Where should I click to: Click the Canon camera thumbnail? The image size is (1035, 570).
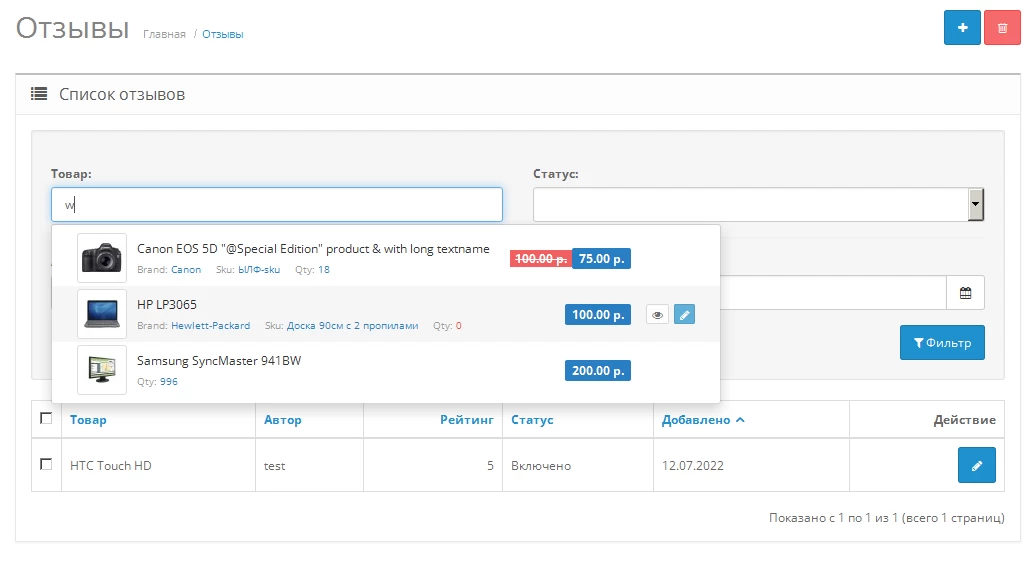pos(102,258)
